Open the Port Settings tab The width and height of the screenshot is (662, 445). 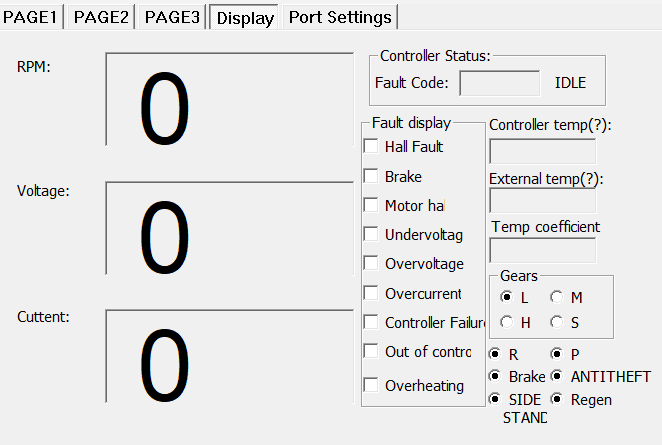pos(341,17)
